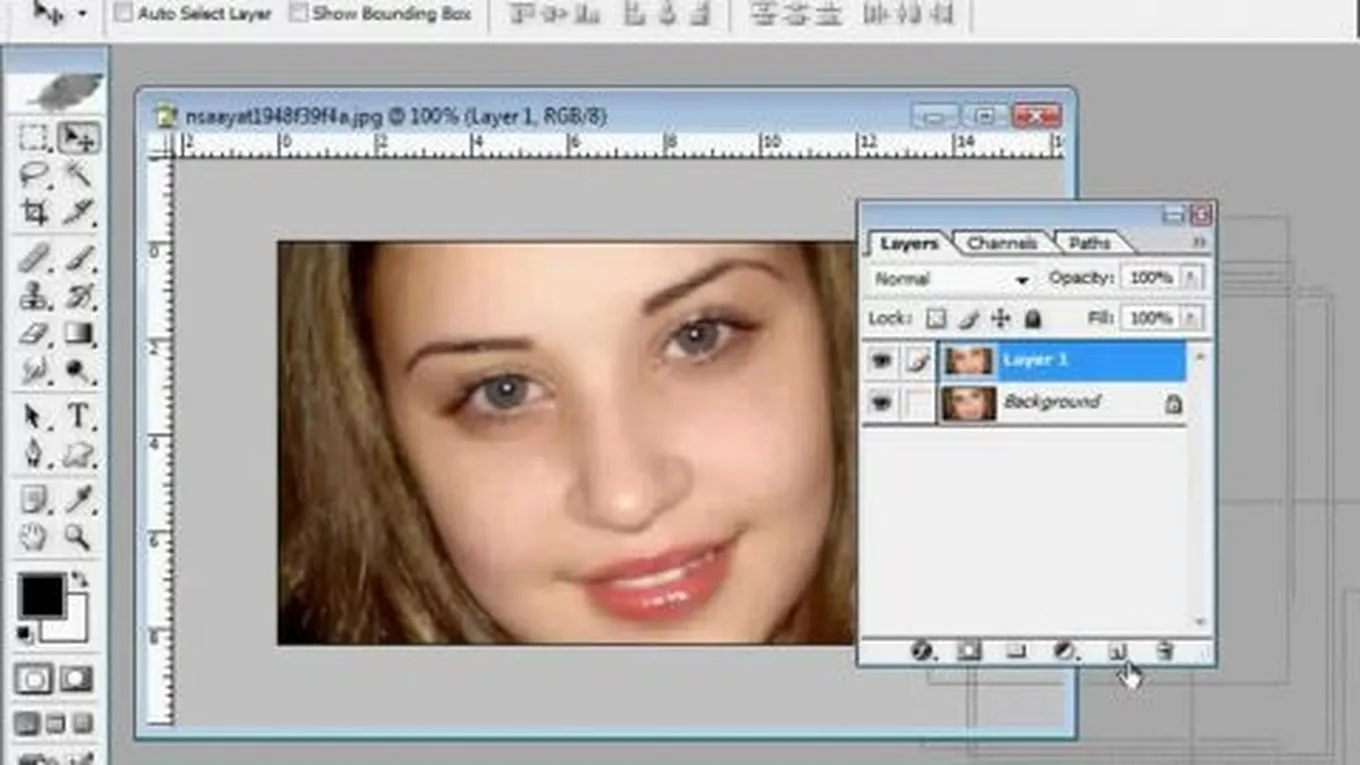Select the Rectangular Marquee tool
This screenshot has height=765, width=1360.
35,138
